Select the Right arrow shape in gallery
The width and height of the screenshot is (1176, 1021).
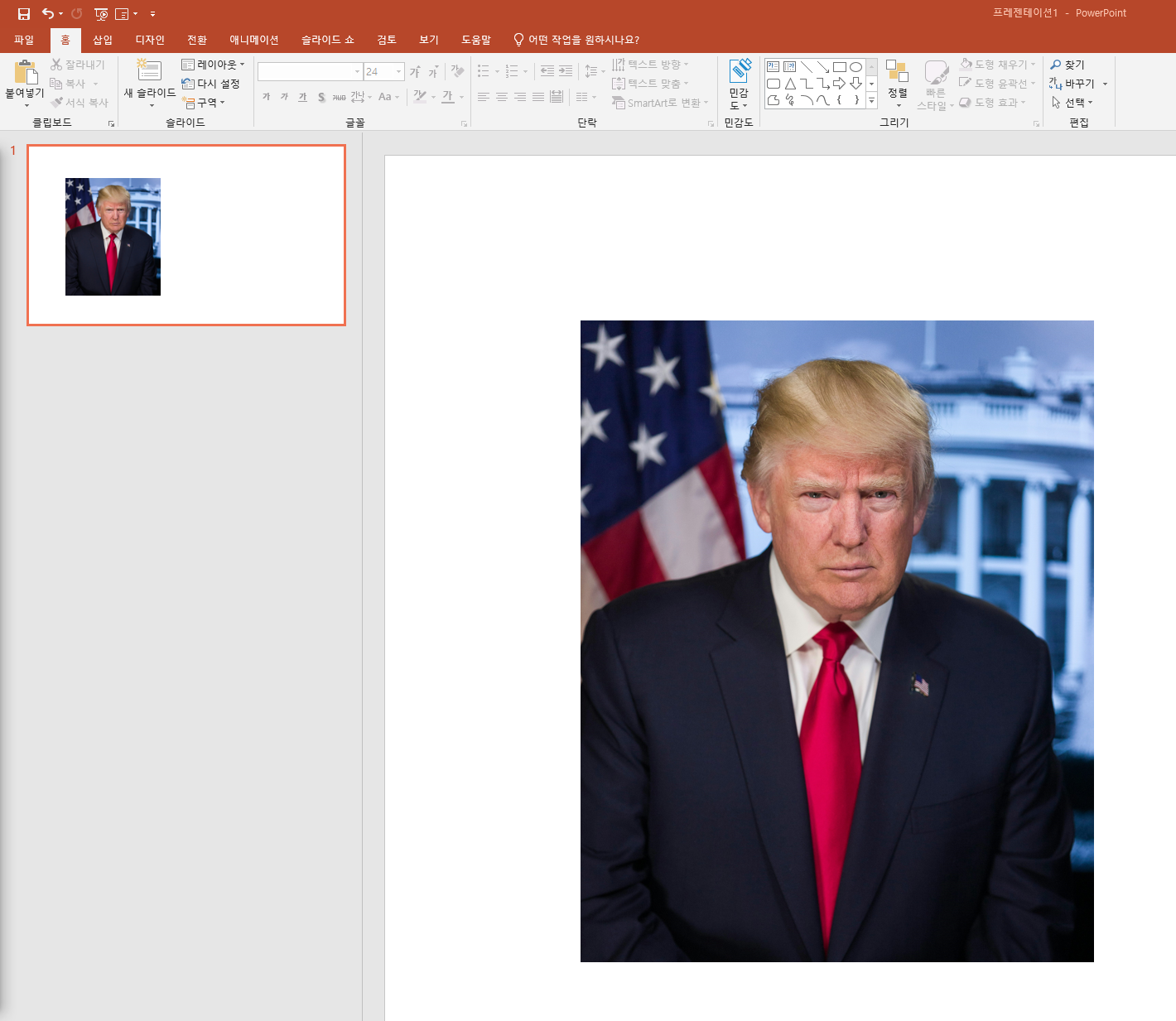[839, 84]
